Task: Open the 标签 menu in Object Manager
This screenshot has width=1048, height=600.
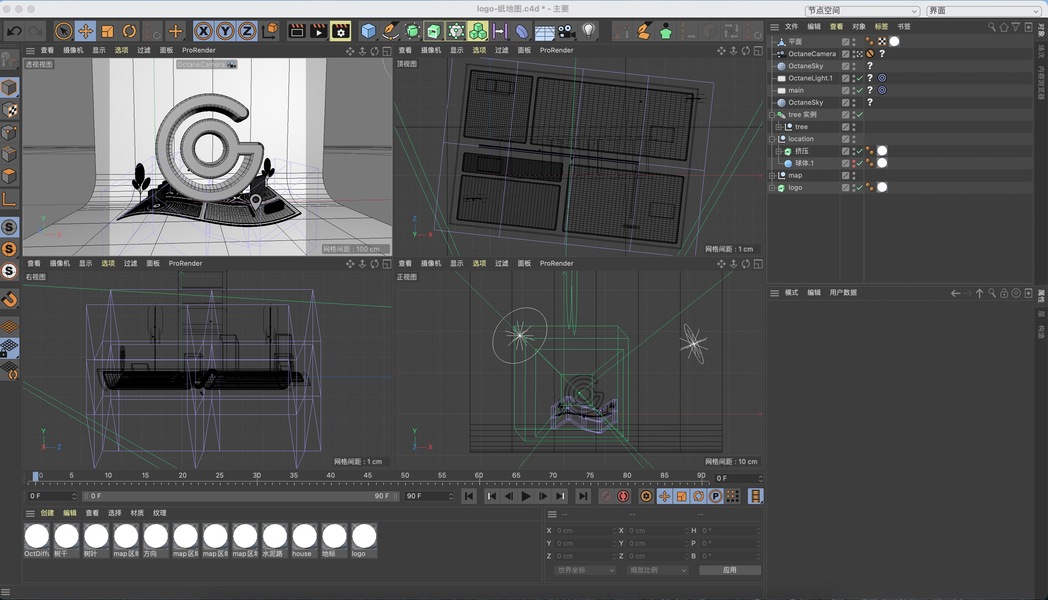Action: coord(881,27)
